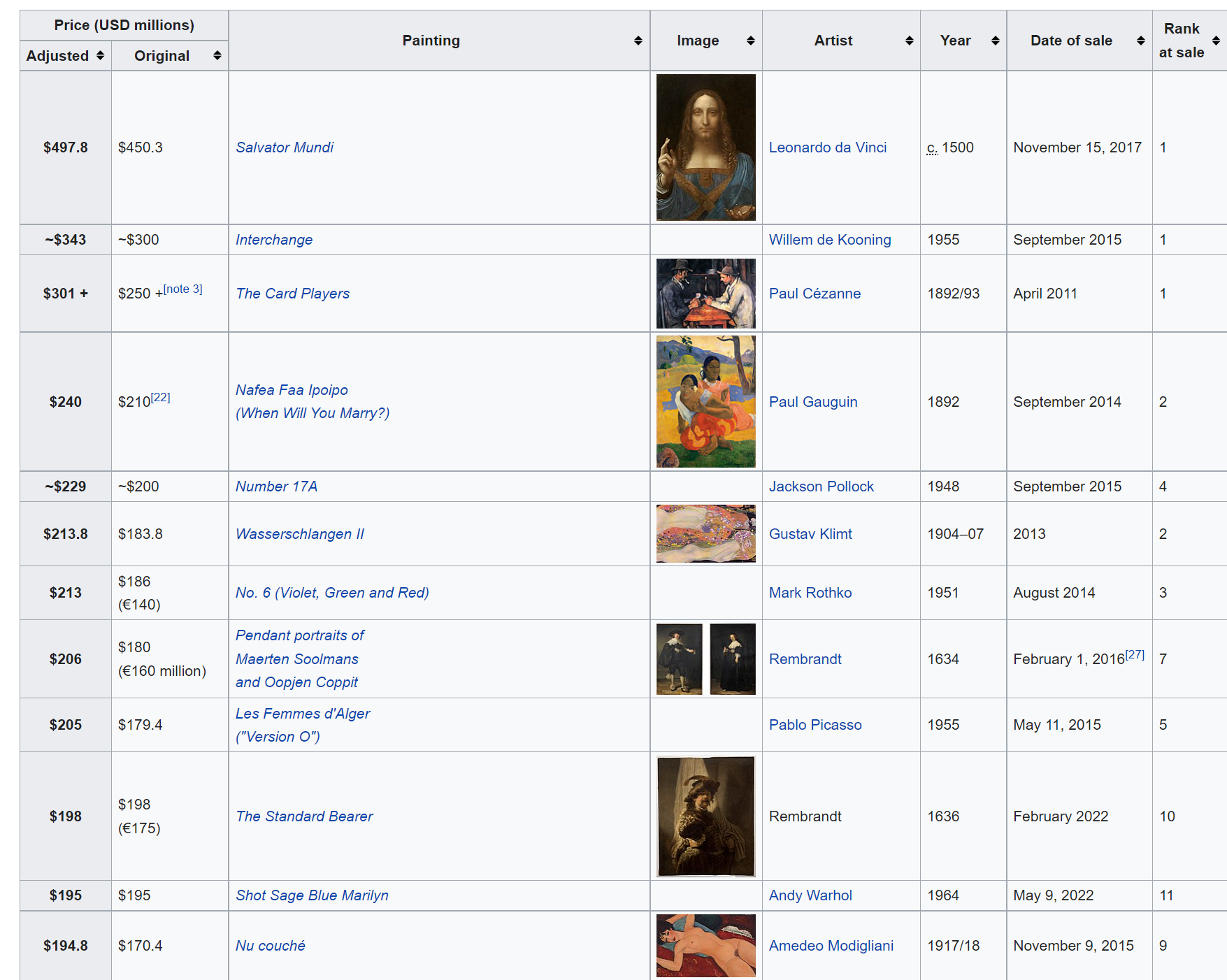Viewport: 1227px width, 980px height.
Task: Open citation 22 next to $210
Action: tap(161, 397)
